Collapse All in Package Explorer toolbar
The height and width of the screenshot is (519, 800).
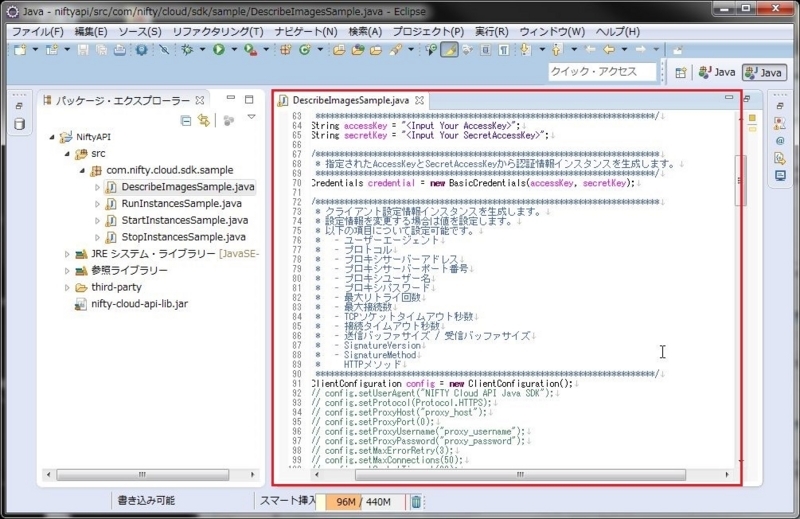pyautogui.click(x=186, y=120)
